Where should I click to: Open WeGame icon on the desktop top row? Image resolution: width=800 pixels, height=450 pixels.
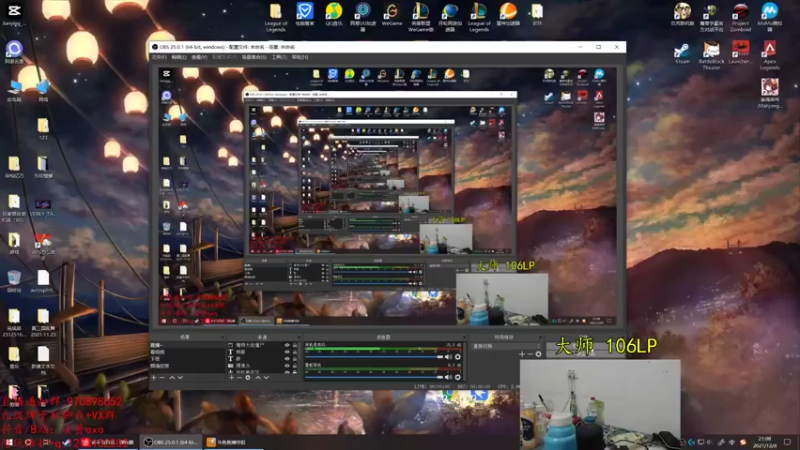click(392, 14)
